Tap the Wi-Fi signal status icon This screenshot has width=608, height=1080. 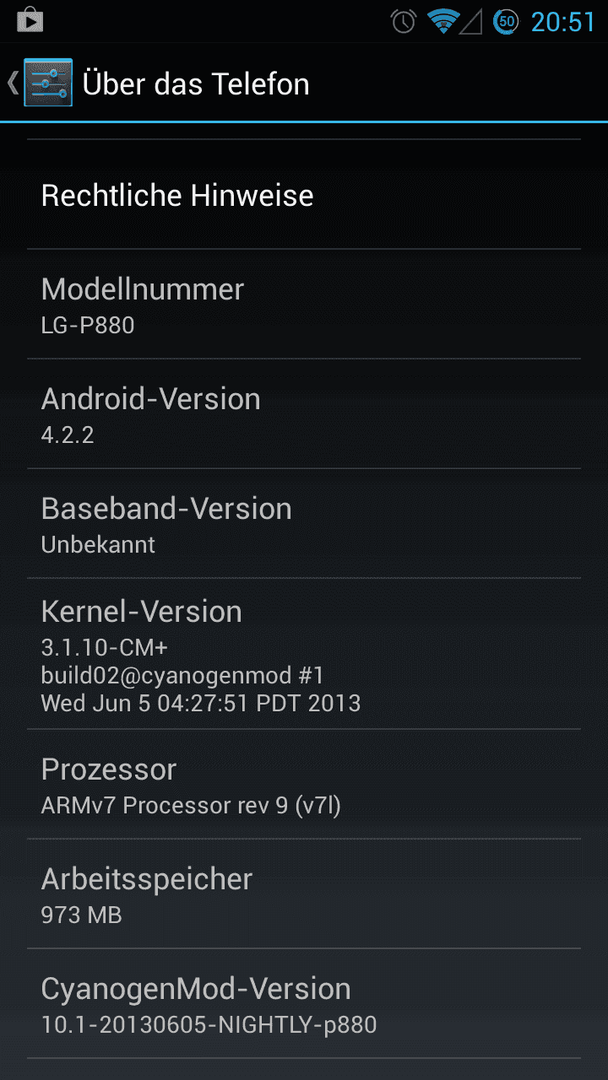[x=443, y=21]
